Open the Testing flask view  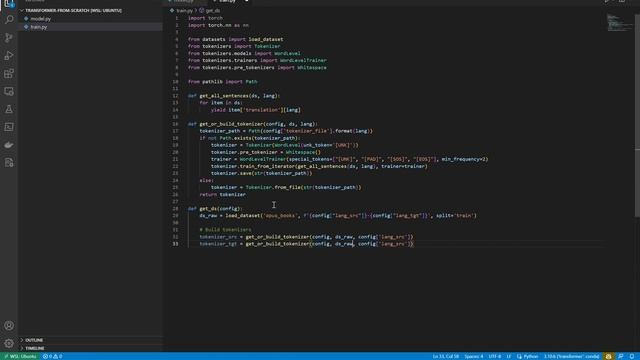pos(9,109)
